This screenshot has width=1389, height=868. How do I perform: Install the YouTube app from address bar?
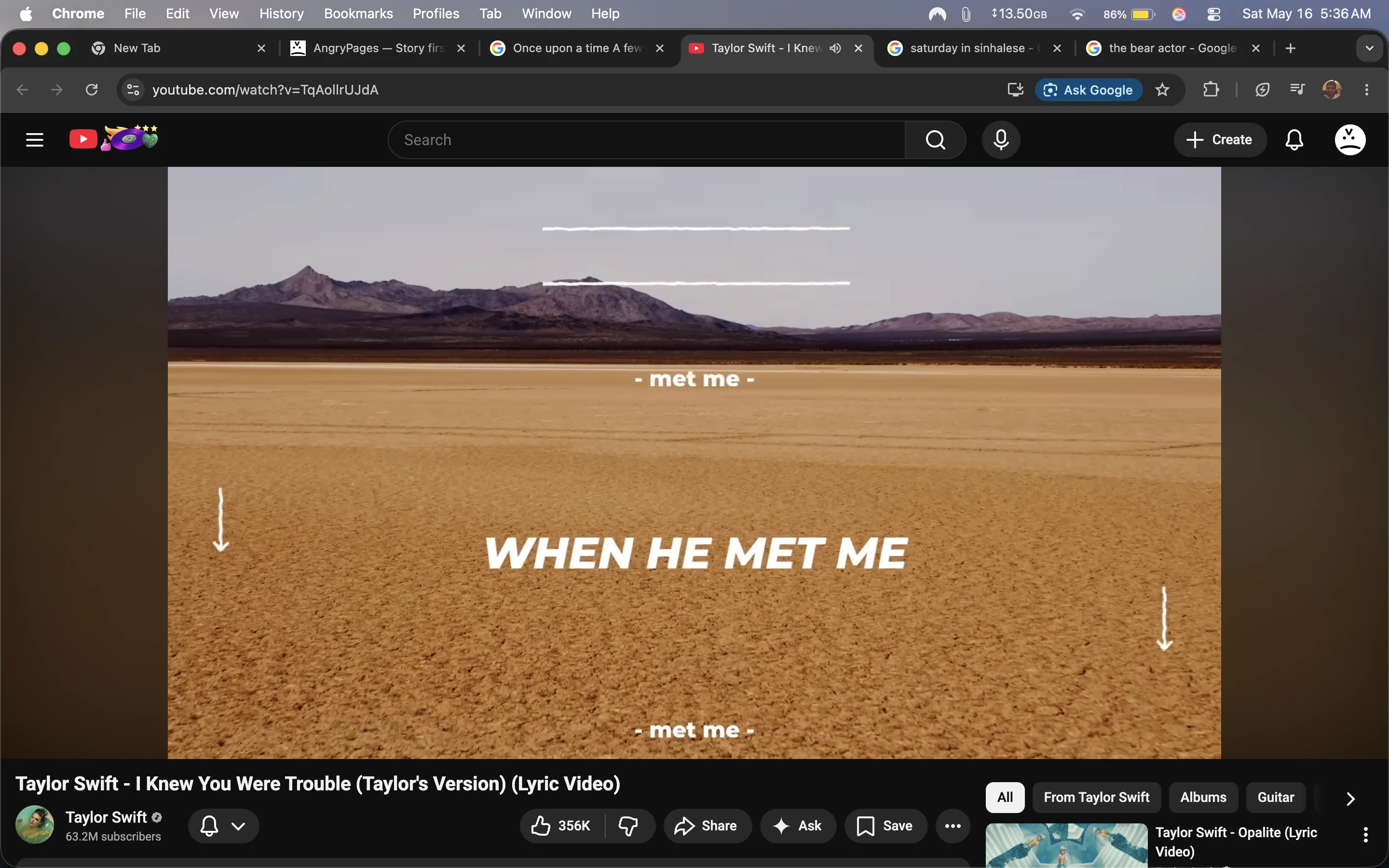click(1015, 90)
